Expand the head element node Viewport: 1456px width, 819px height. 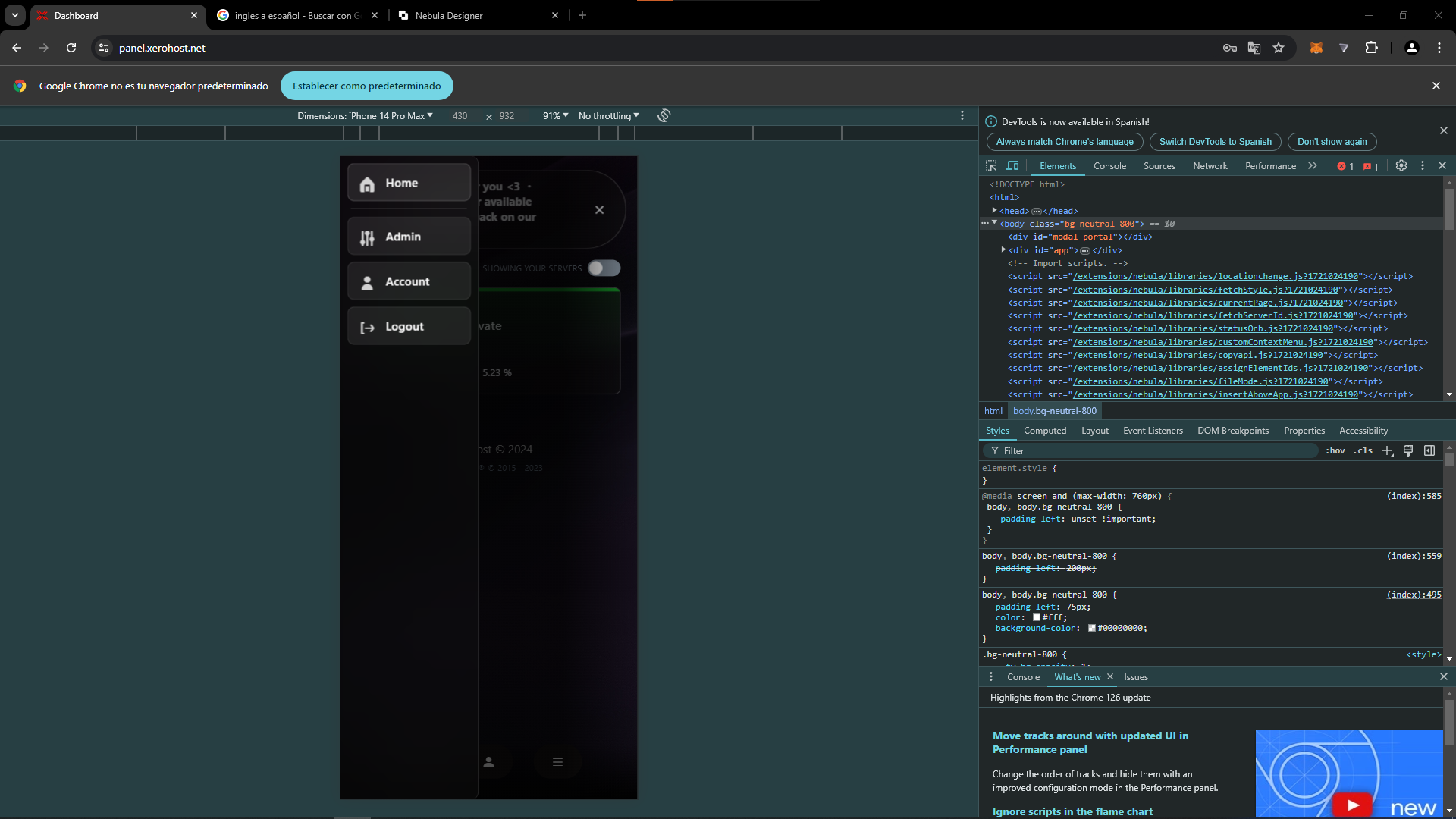[994, 210]
